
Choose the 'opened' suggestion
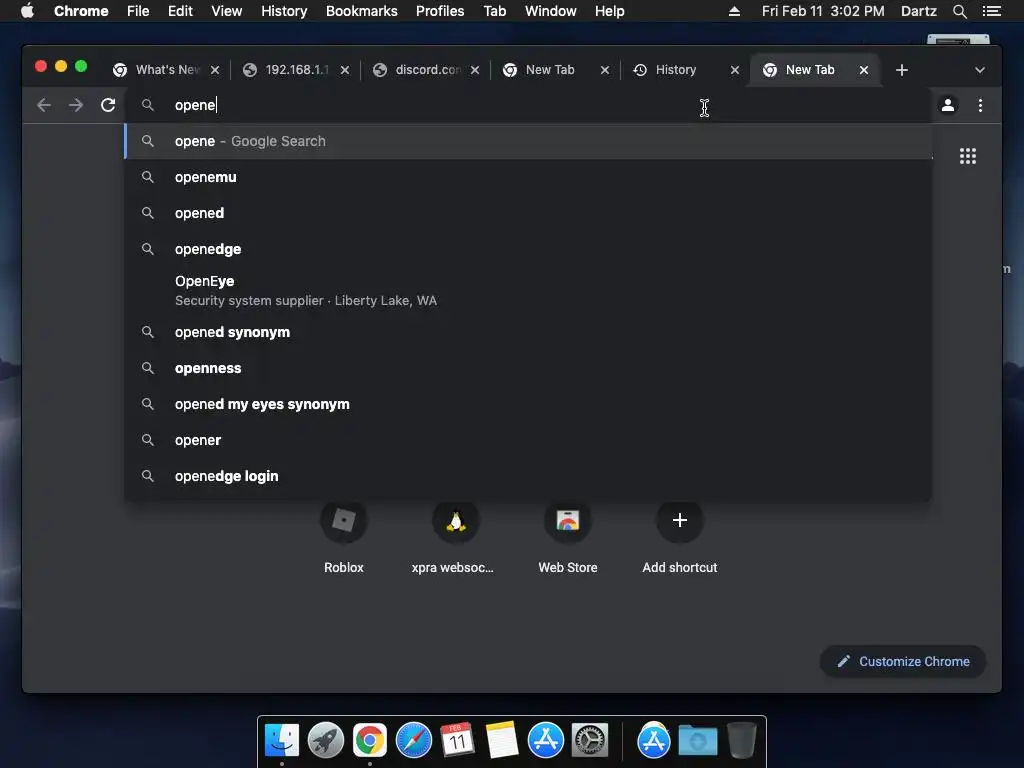pyautogui.click(x=528, y=213)
